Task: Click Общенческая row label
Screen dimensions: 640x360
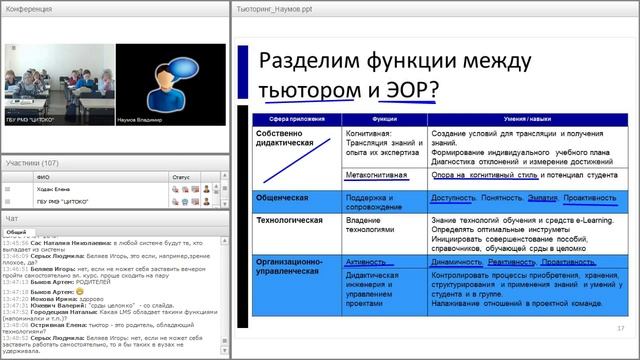Action: [x=282, y=198]
